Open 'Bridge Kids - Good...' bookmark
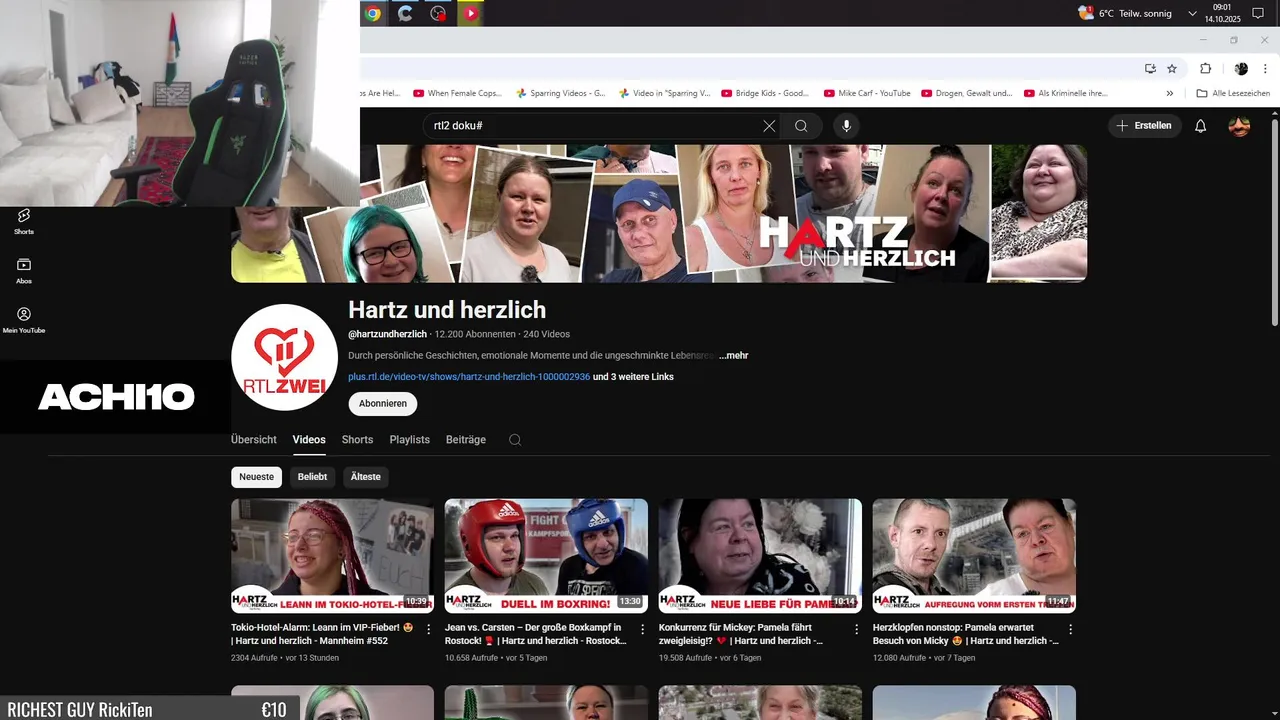This screenshot has height=720, width=1280. coord(765,93)
